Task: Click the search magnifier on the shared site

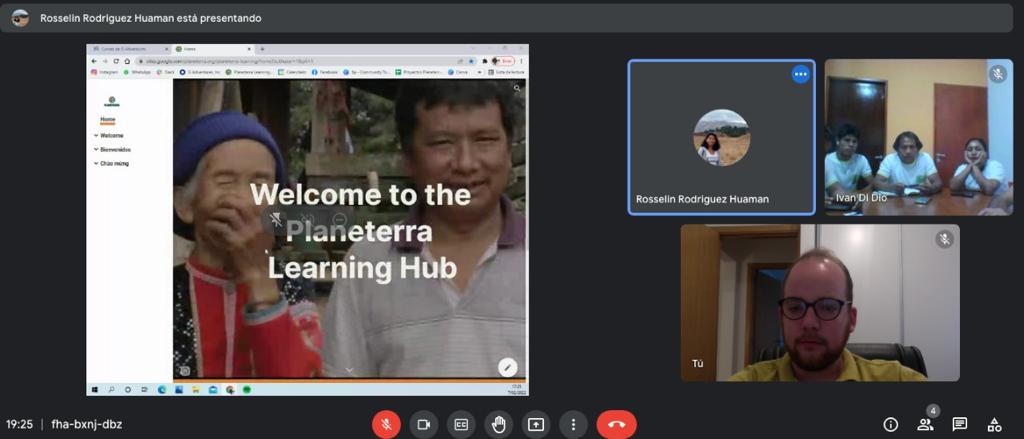Action: [x=517, y=88]
